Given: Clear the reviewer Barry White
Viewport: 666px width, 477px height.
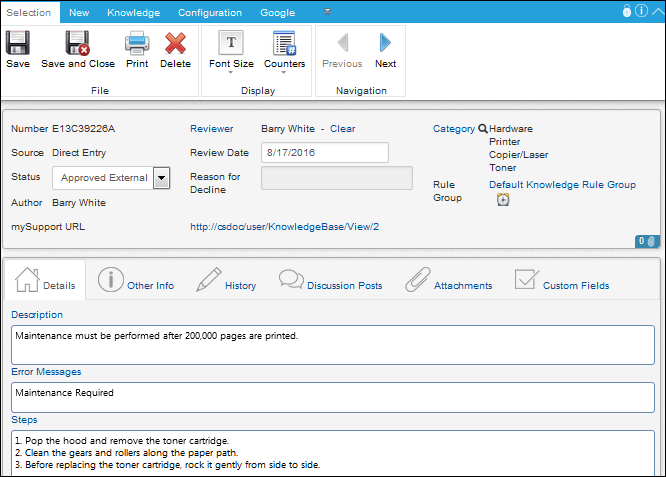Looking at the screenshot, I should click(x=342, y=129).
